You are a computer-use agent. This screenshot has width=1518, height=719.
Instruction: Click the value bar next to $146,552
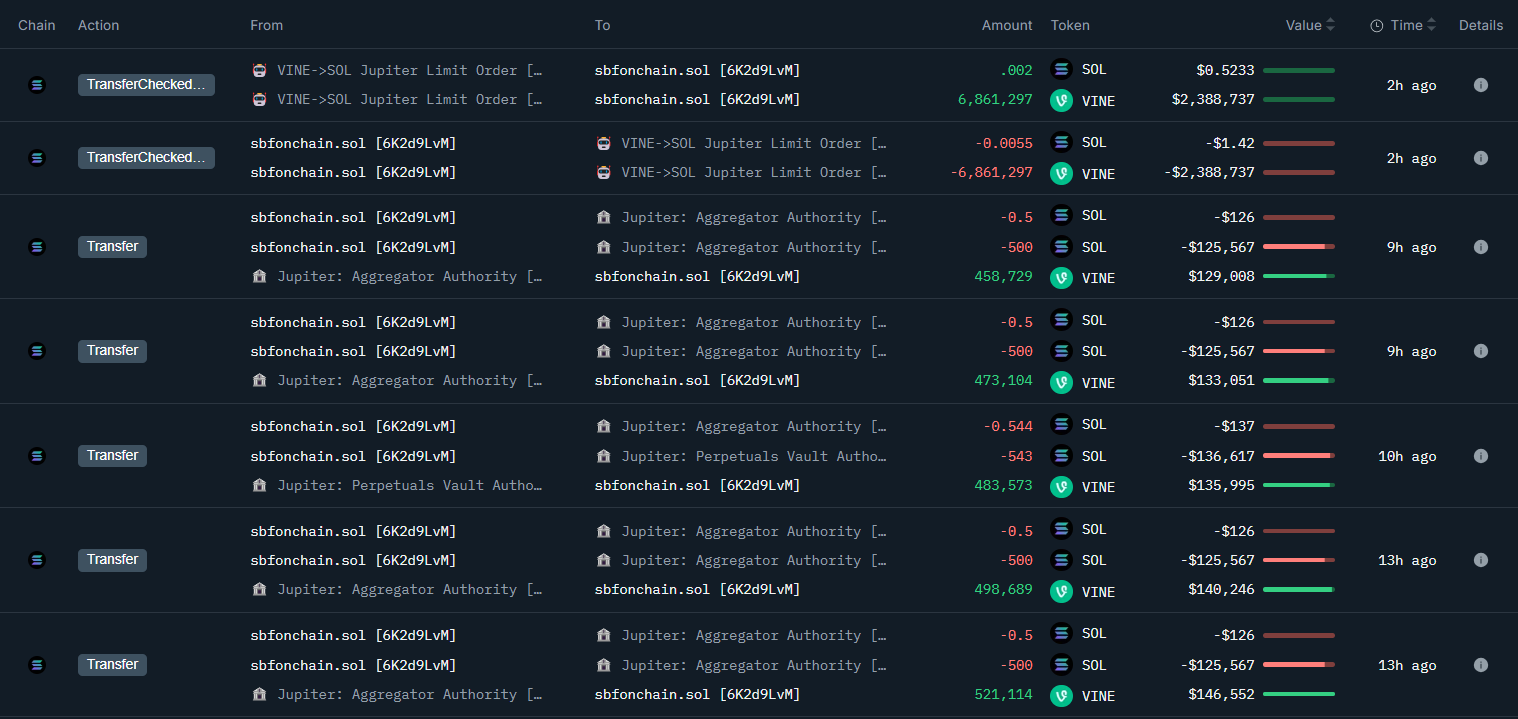tap(1298, 694)
